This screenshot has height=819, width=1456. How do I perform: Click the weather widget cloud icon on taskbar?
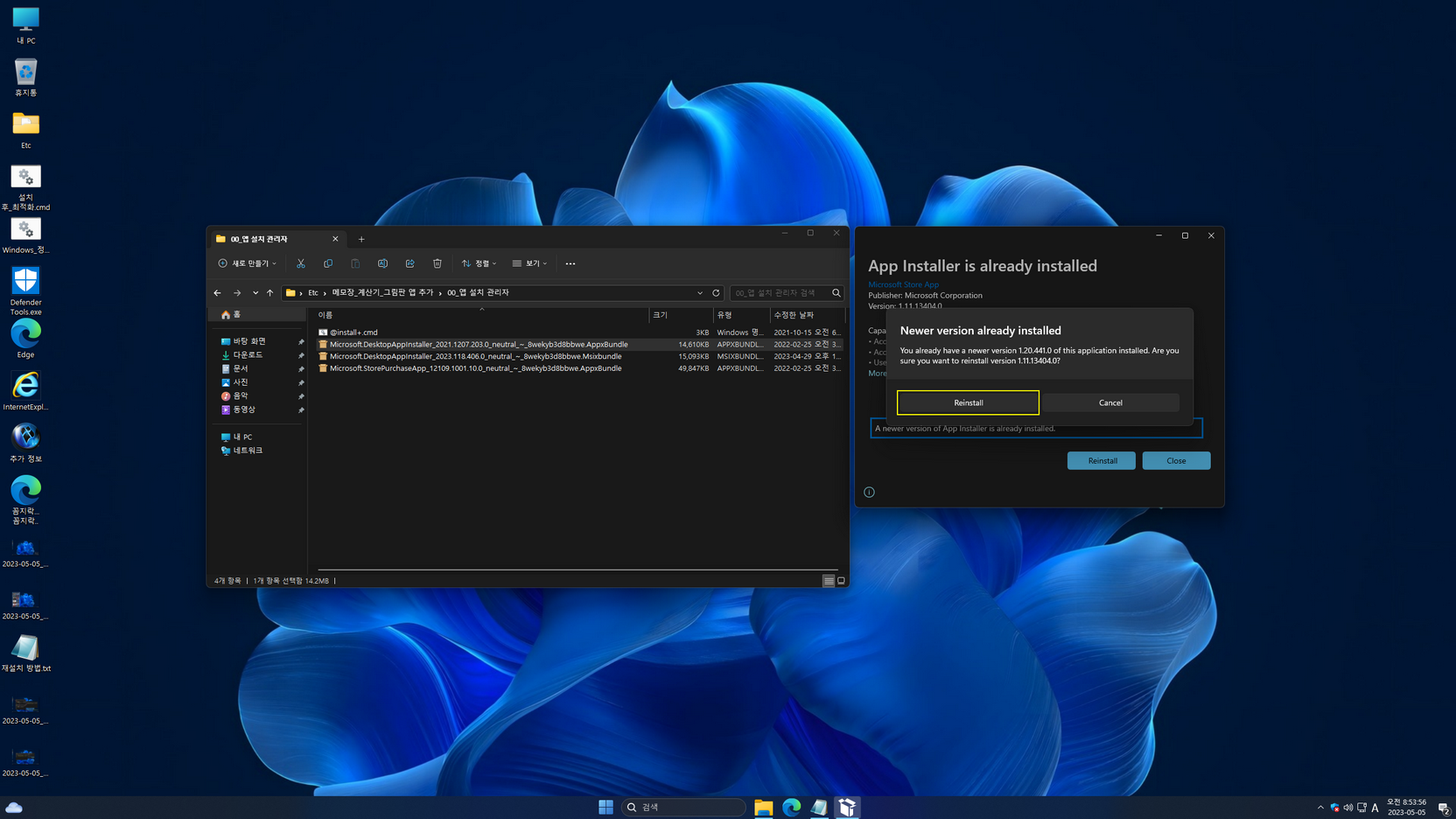(x=14, y=807)
